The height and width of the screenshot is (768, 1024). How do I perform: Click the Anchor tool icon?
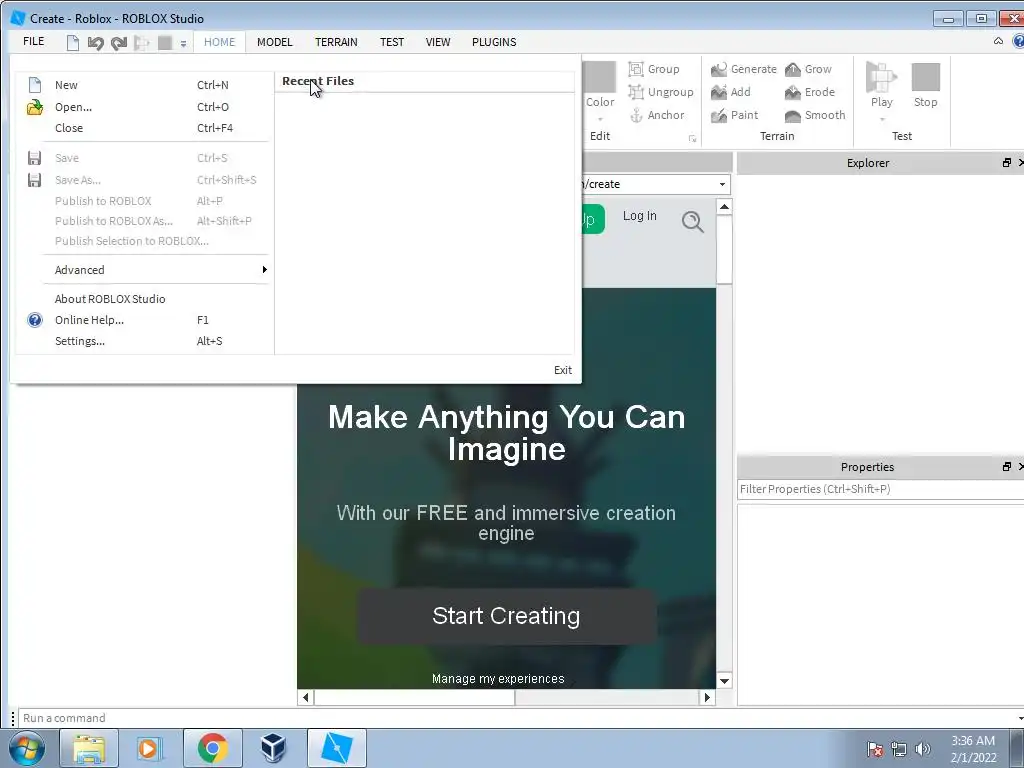[x=636, y=116]
